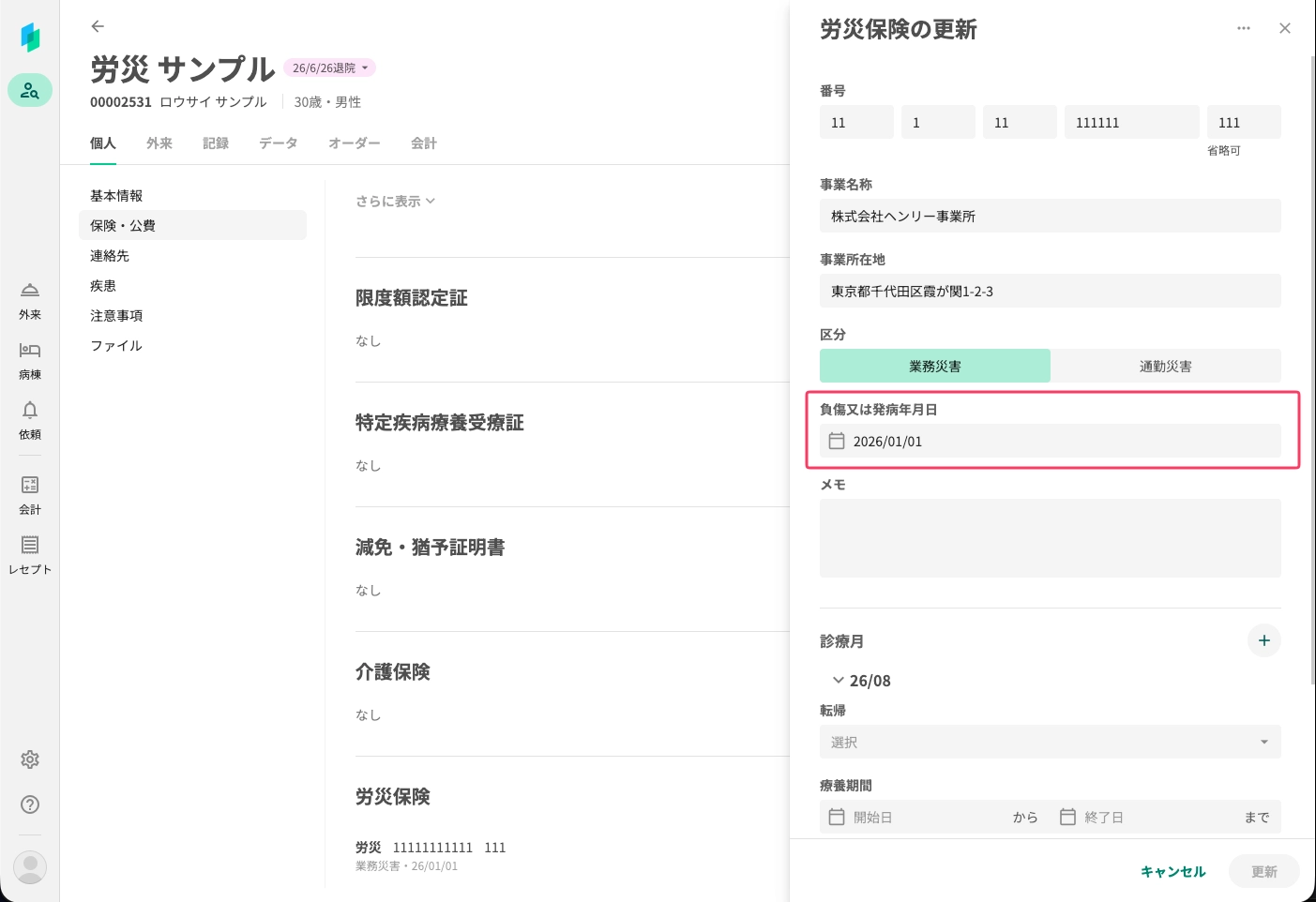Viewport: 1316px width, 902px height.
Task: Open the 26/6/26退院 status dropdown
Action: point(329,68)
